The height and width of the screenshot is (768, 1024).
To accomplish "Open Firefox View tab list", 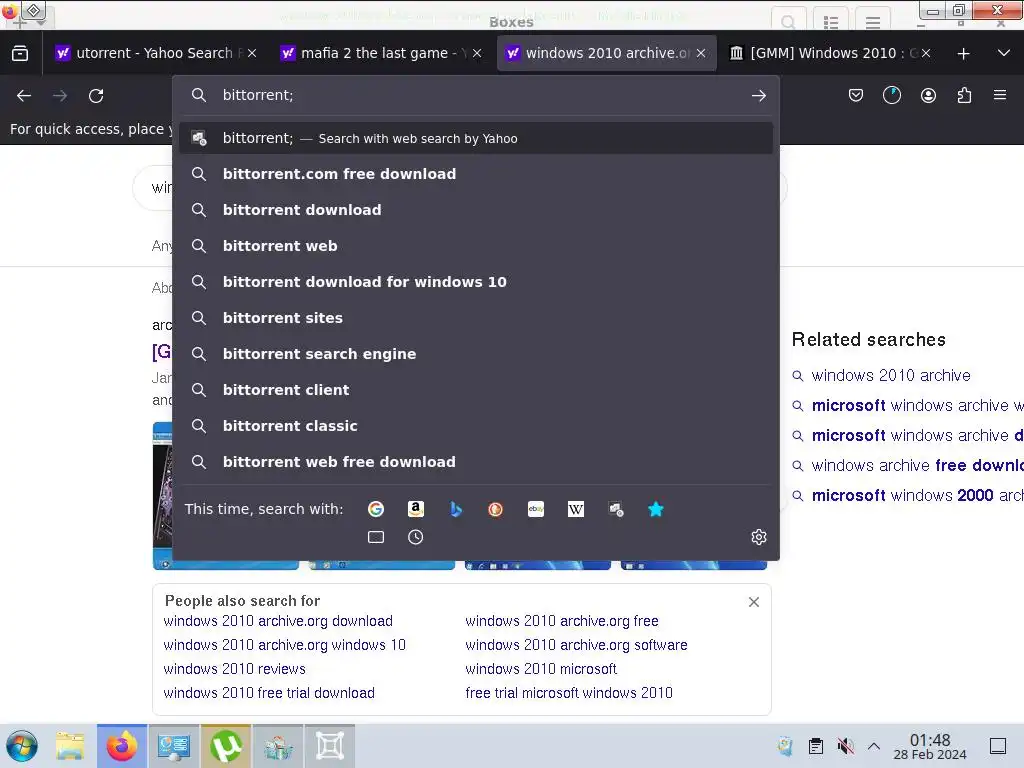I will tap(20, 54).
